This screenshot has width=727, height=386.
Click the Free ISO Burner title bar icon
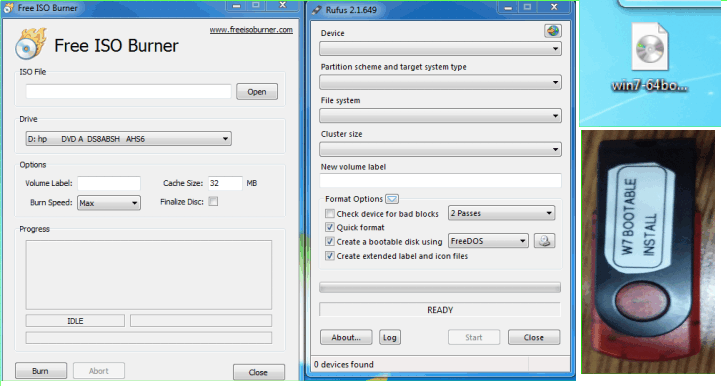pyautogui.click(x=8, y=8)
